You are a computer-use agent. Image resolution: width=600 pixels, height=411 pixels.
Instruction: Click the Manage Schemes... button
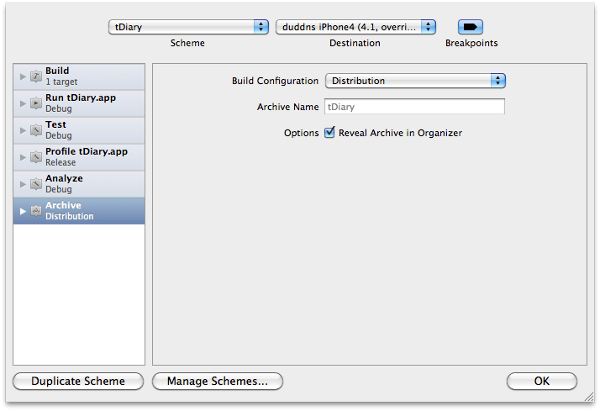(217, 381)
